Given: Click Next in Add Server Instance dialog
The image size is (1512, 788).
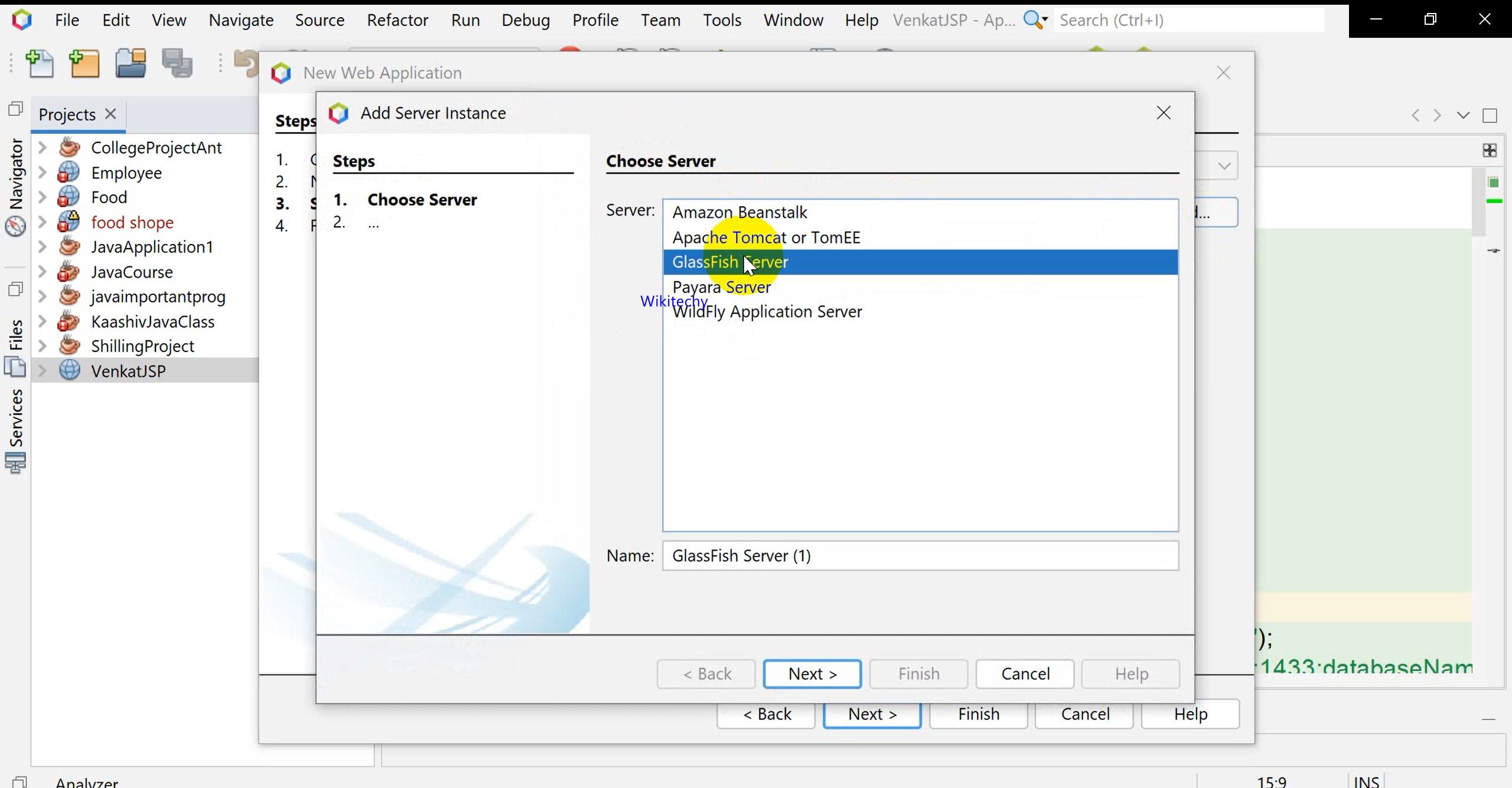Looking at the screenshot, I should 812,674.
